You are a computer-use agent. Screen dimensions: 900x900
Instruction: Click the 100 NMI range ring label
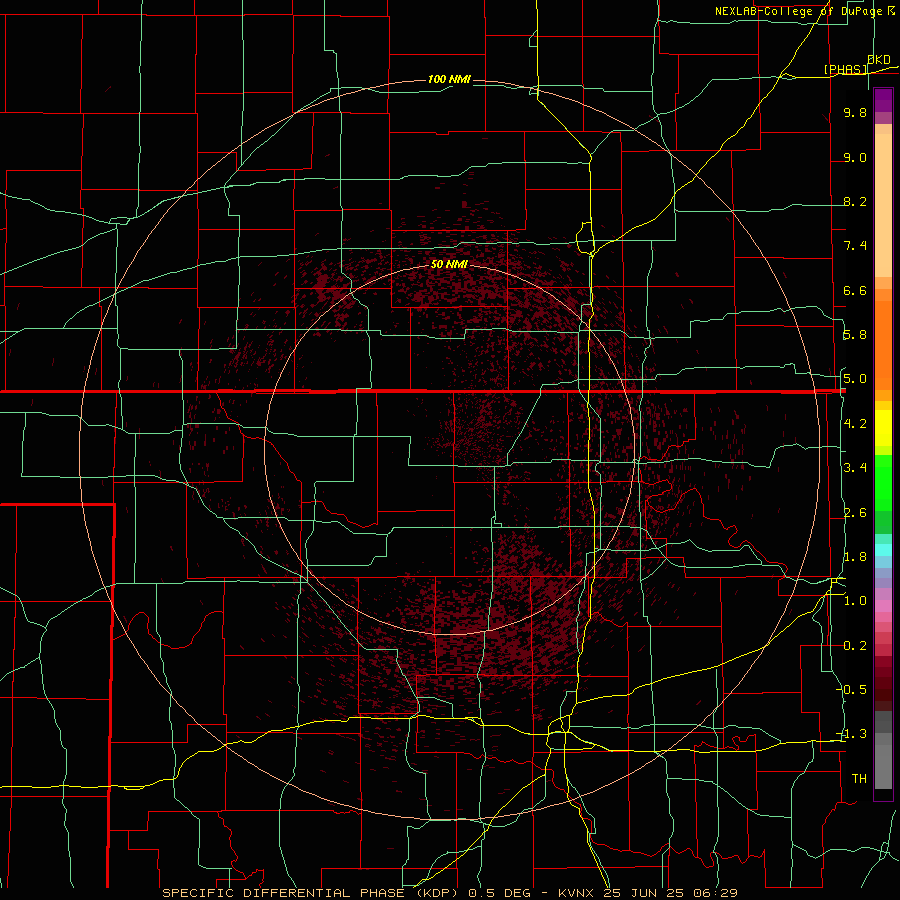click(449, 79)
